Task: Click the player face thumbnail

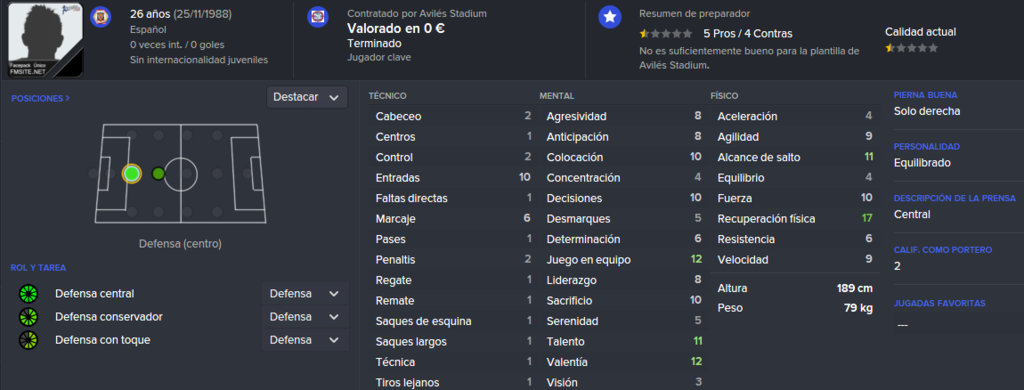Action: pyautogui.click(x=46, y=39)
